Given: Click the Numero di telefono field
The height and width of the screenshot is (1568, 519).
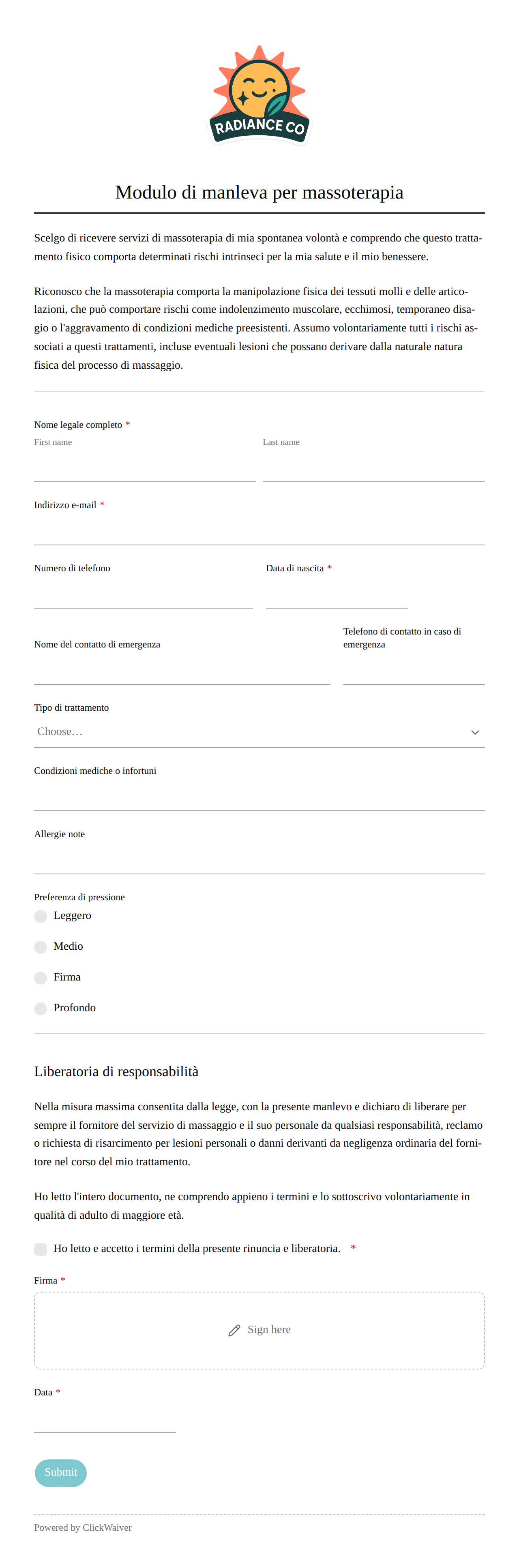Looking at the screenshot, I should coord(143,594).
